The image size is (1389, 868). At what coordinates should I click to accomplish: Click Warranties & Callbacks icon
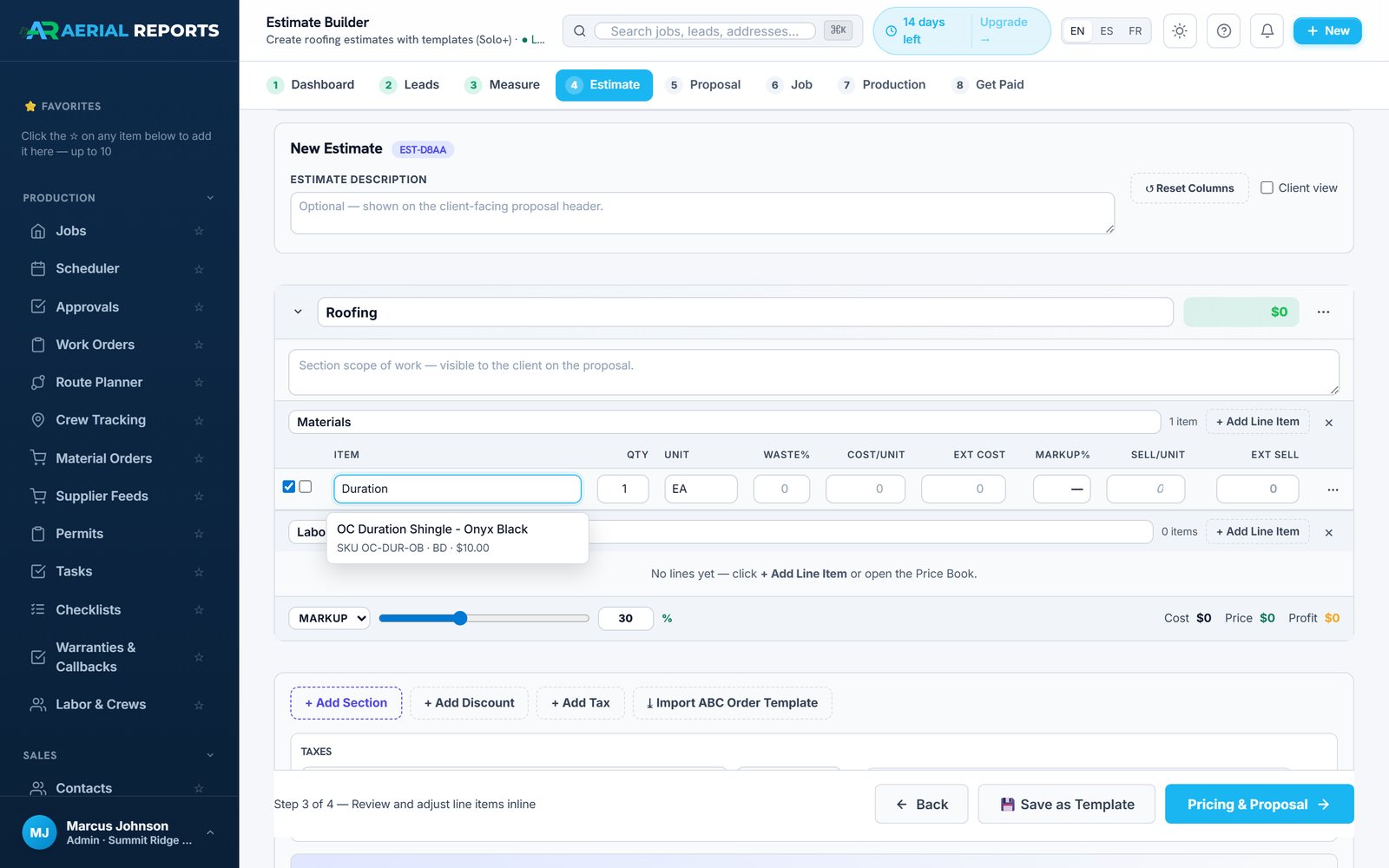[38, 657]
